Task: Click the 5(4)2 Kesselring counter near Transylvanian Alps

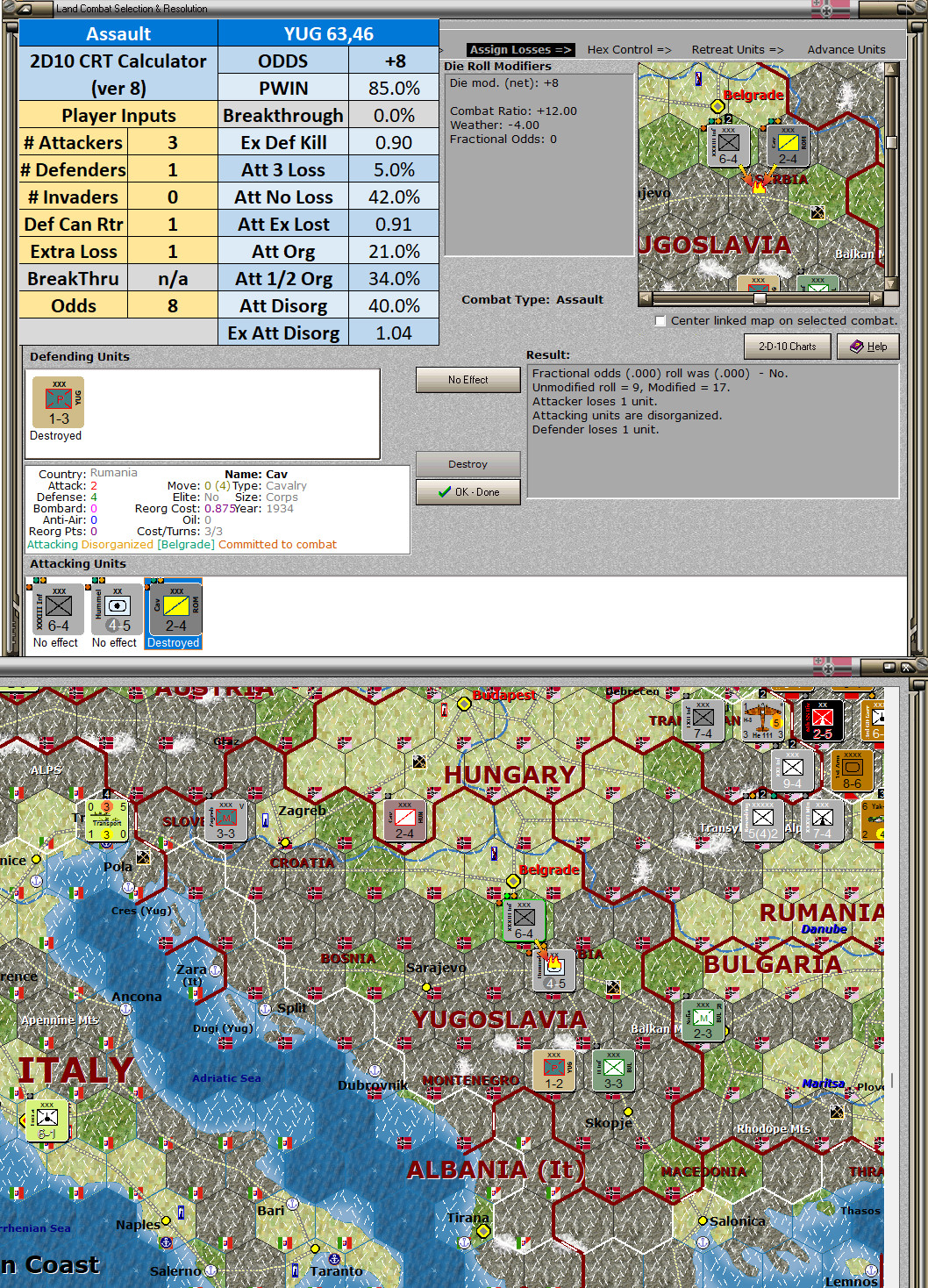Action: (761, 822)
